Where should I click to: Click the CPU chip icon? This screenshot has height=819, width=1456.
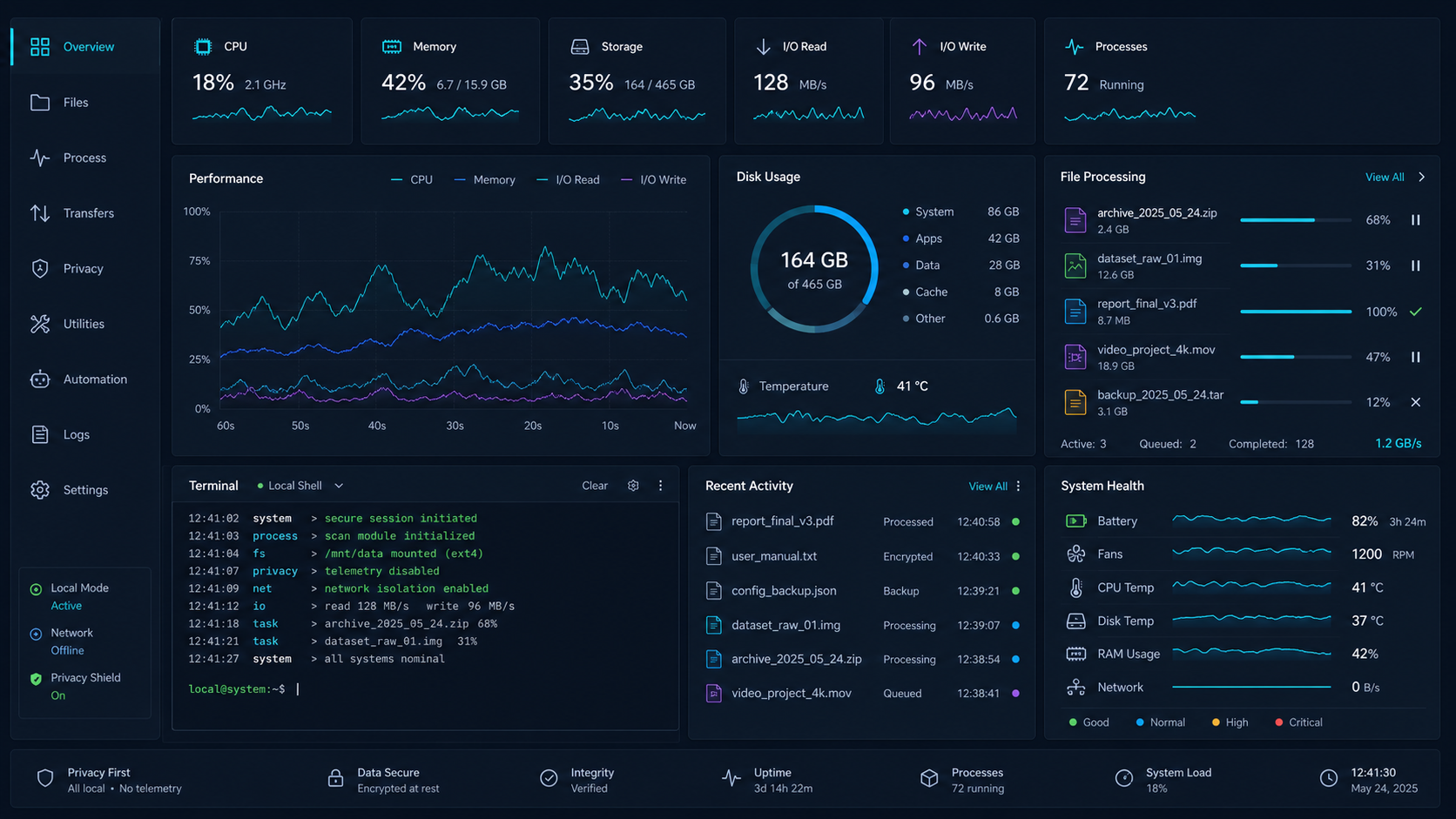tap(203, 46)
